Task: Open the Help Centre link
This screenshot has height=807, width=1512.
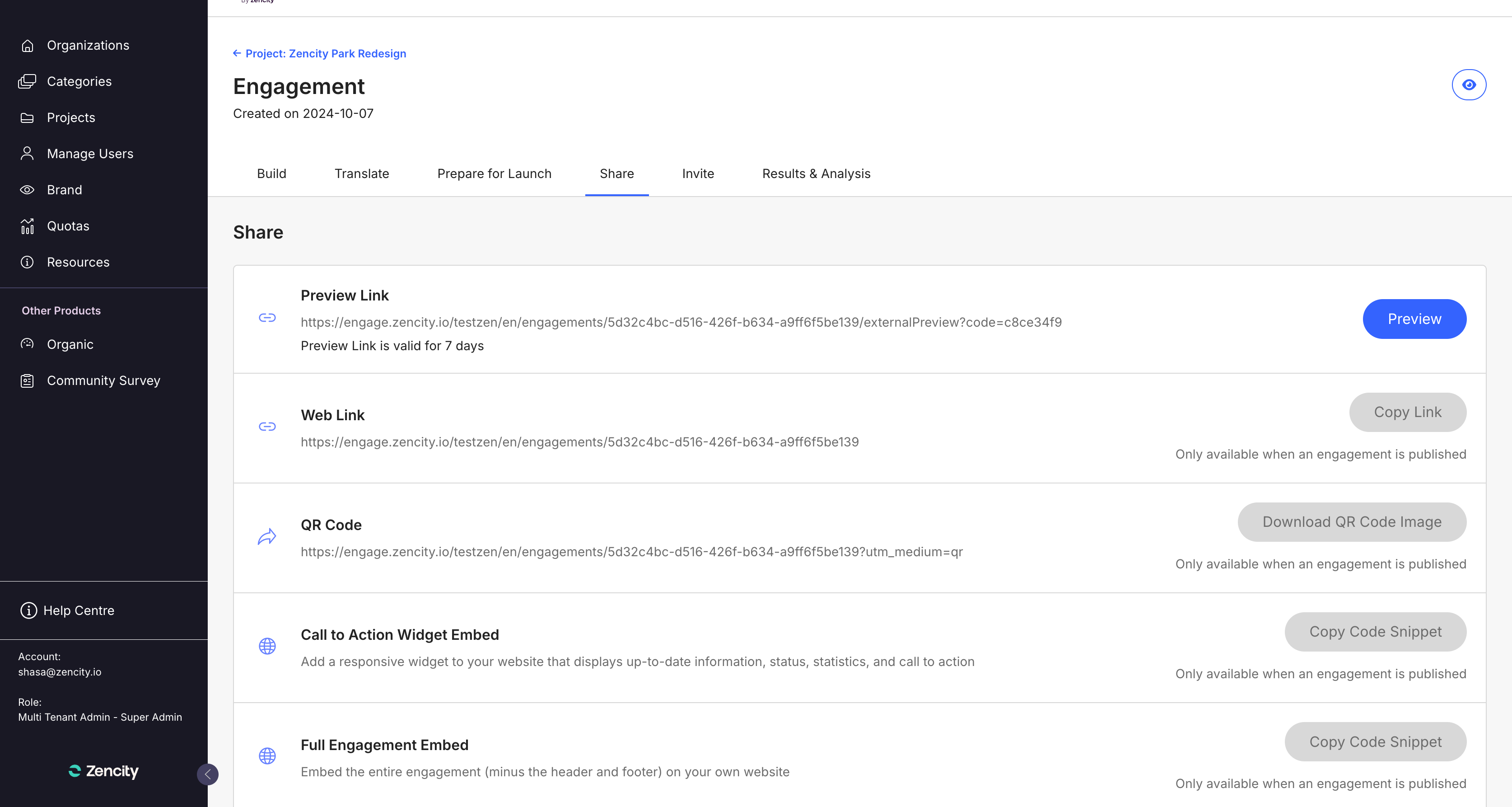Action: point(79,610)
